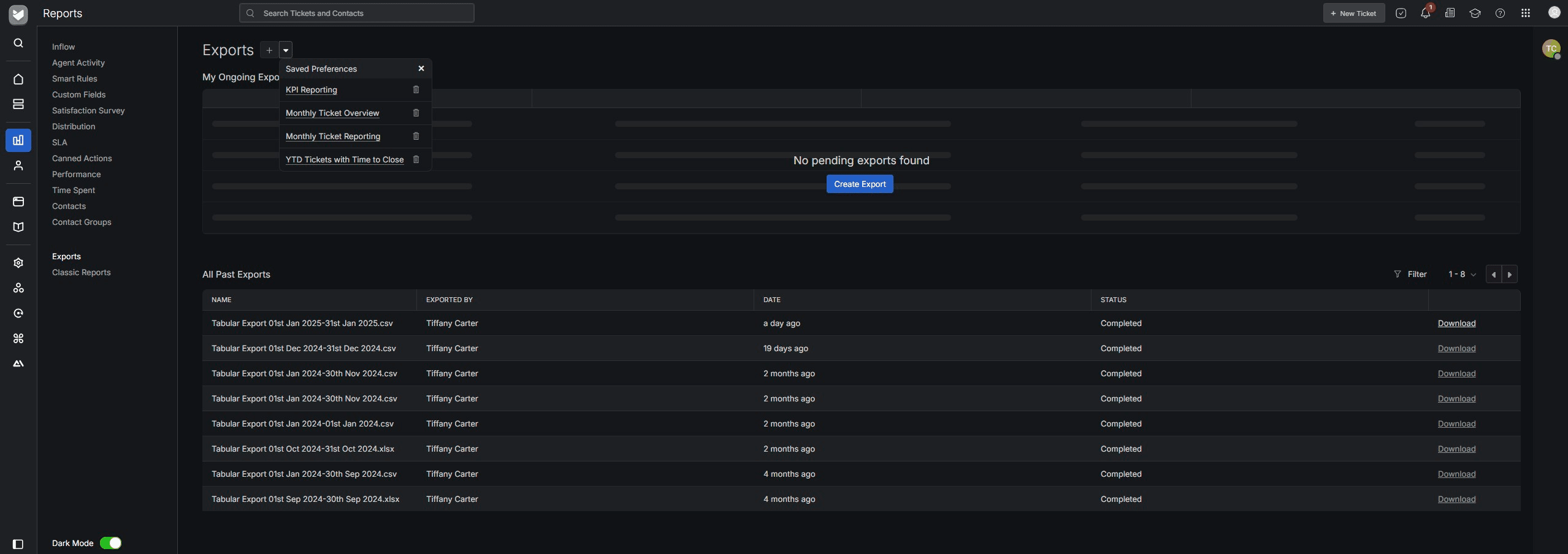Open the app grid launcher icon
1568x554 pixels.
(x=1526, y=13)
